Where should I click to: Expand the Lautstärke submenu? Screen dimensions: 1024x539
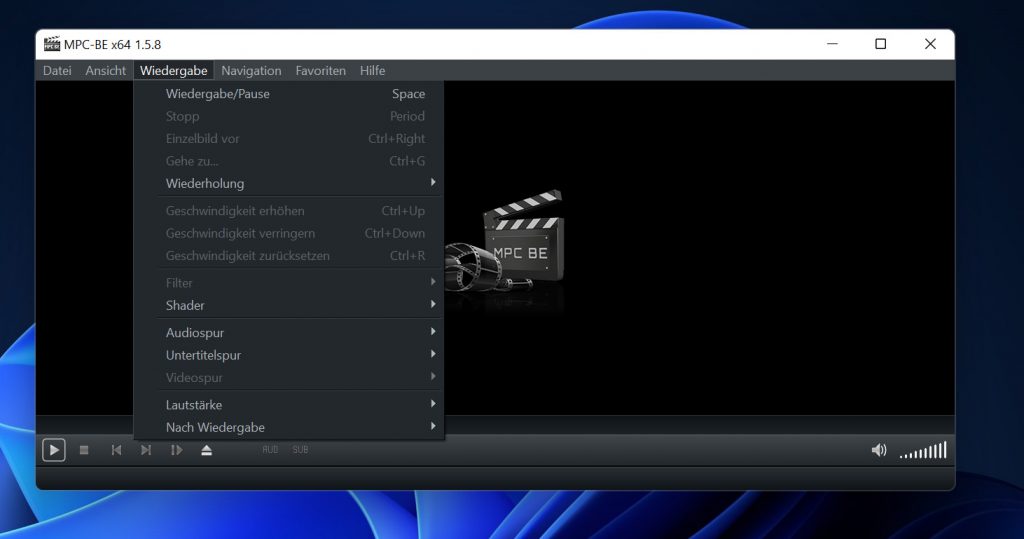[289, 405]
